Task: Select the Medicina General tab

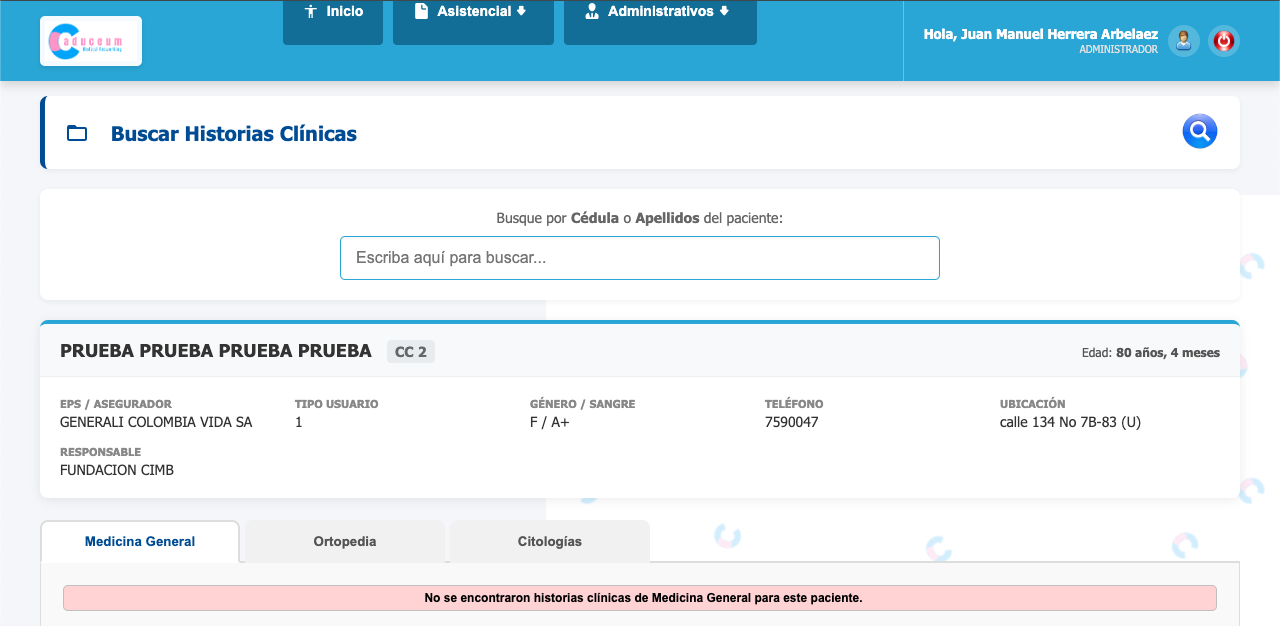Action: coord(140,542)
